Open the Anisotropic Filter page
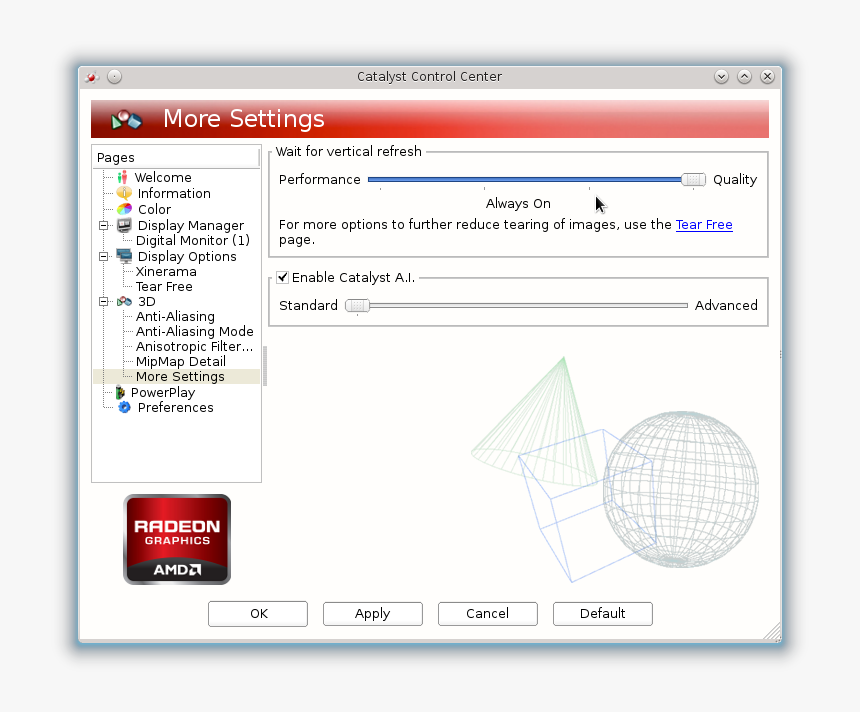The image size is (860, 712). click(194, 346)
